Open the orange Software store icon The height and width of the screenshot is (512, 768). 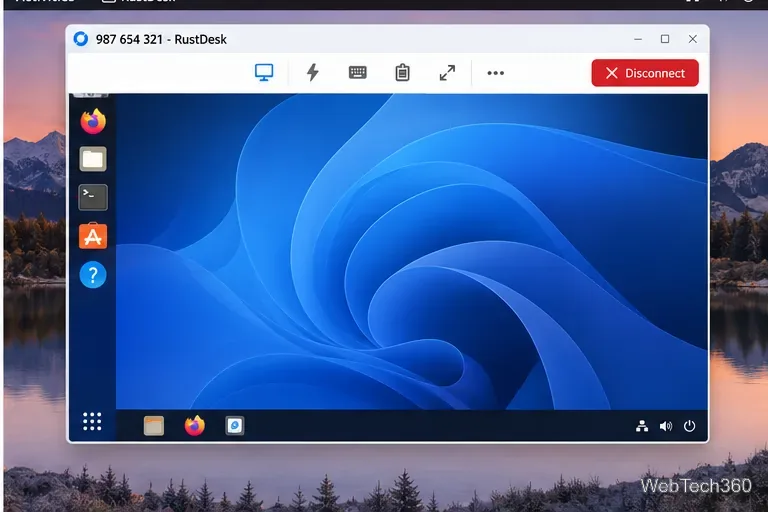pos(93,236)
